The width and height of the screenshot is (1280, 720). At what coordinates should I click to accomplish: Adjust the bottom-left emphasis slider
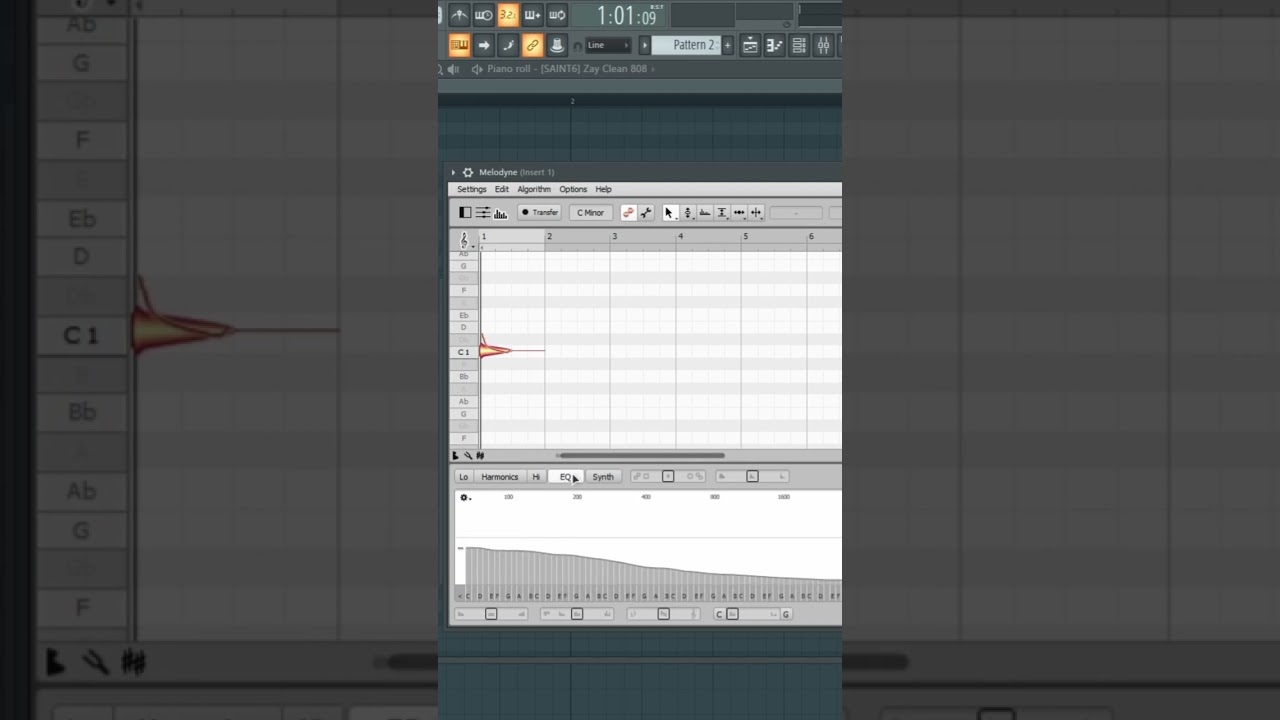(x=491, y=614)
